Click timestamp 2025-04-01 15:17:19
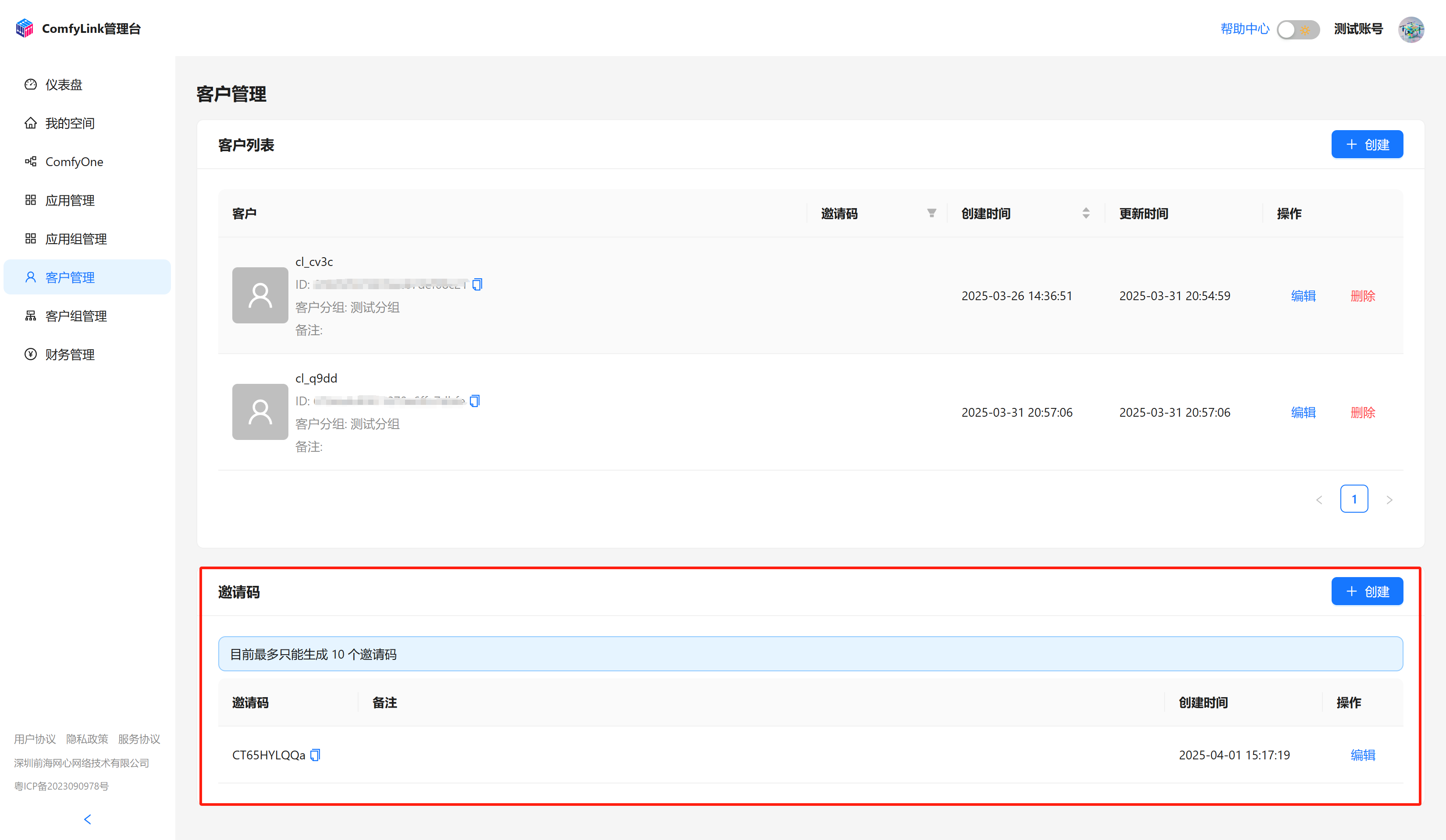 (1234, 755)
